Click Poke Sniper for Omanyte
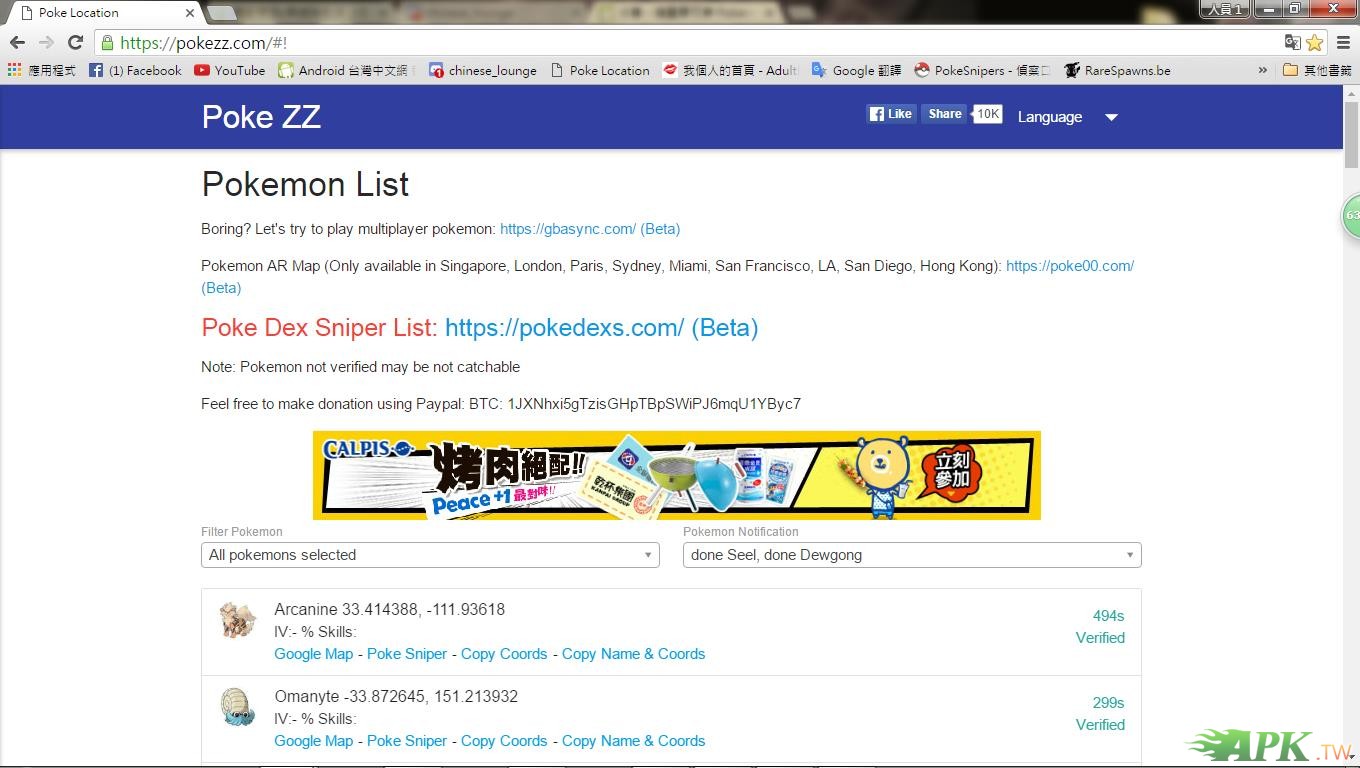The width and height of the screenshot is (1360, 768). [407, 741]
